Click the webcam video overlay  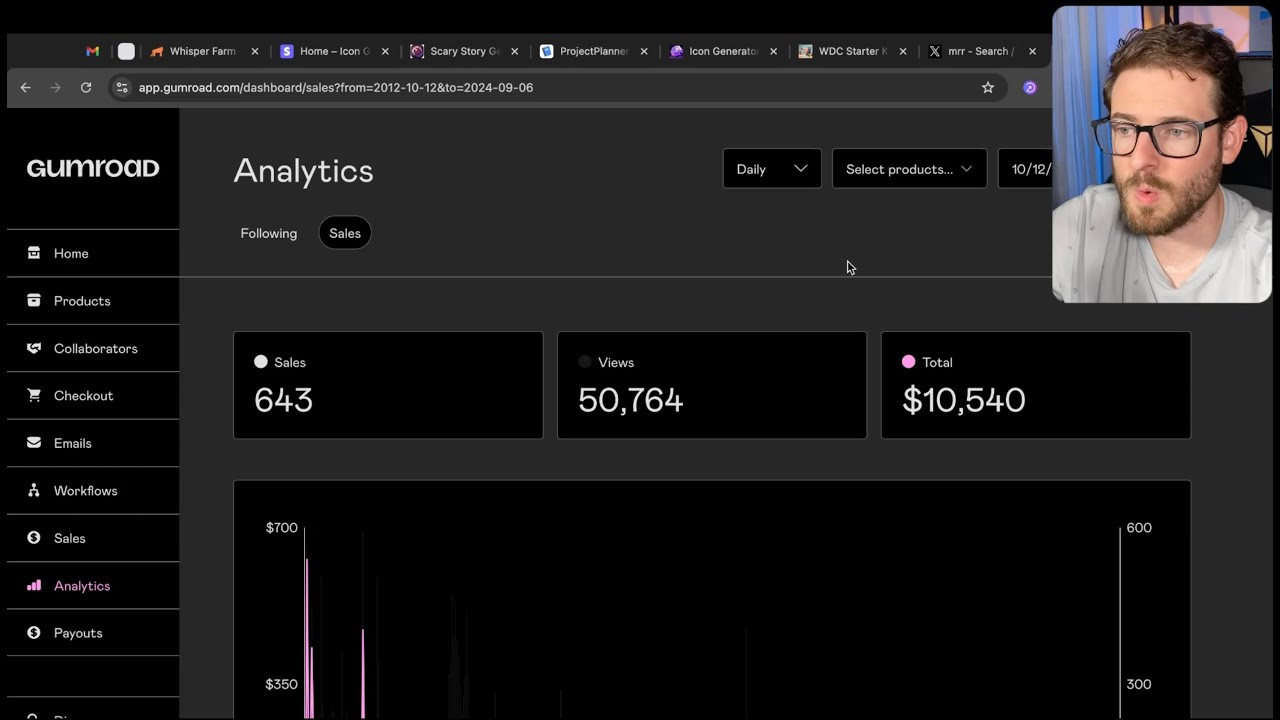pos(1162,155)
